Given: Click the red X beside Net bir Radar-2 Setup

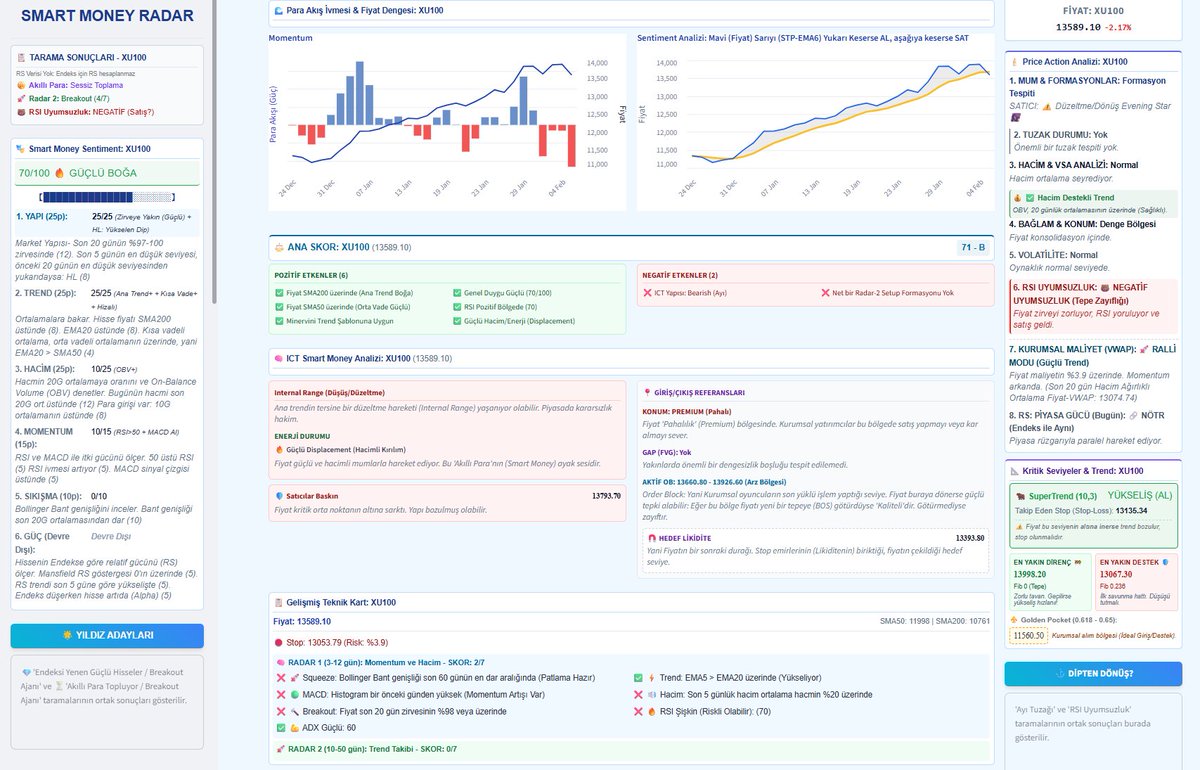Looking at the screenshot, I should pyautogui.click(x=825, y=292).
